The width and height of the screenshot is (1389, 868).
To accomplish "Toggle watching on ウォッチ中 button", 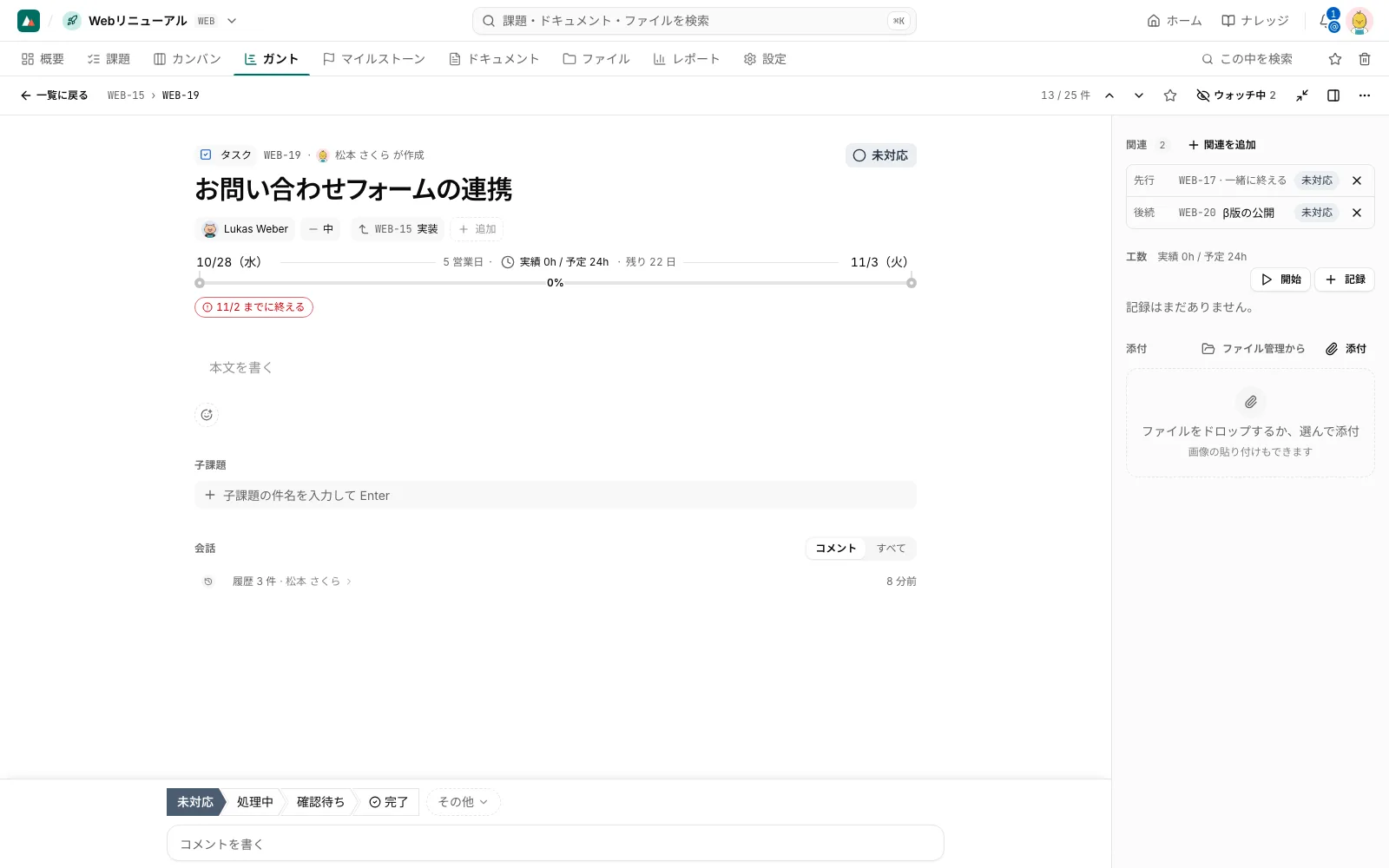I will [x=1236, y=95].
